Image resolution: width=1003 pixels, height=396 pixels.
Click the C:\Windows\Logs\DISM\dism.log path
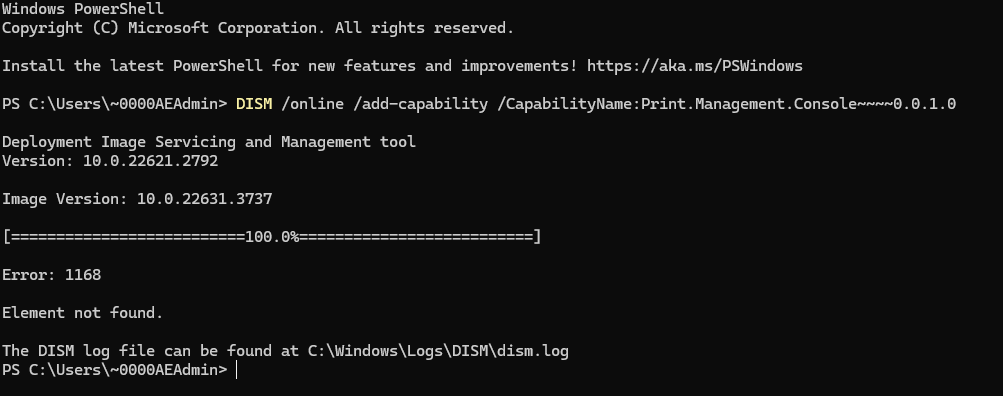point(438,351)
